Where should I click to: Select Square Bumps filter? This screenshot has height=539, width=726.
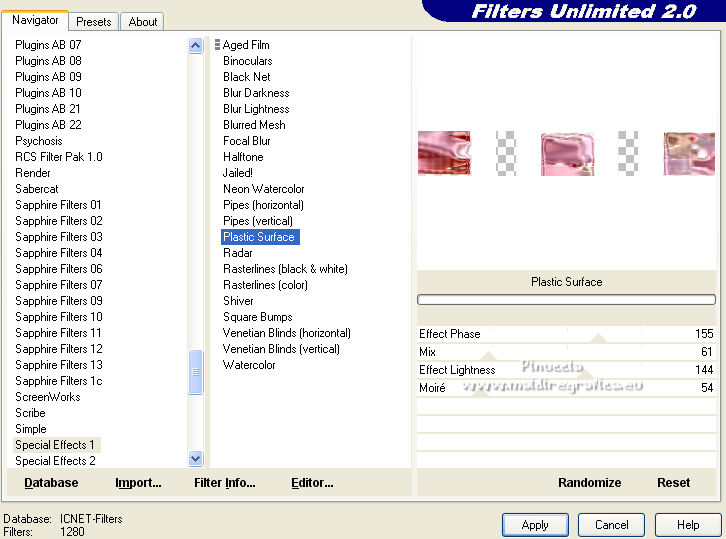tap(257, 317)
